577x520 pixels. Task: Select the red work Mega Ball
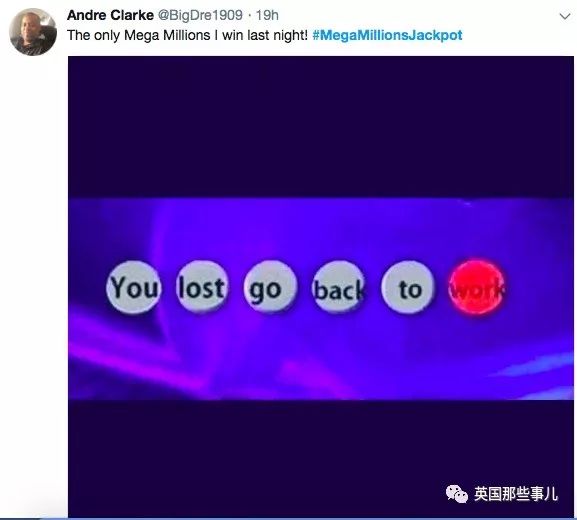pyautogui.click(x=477, y=287)
